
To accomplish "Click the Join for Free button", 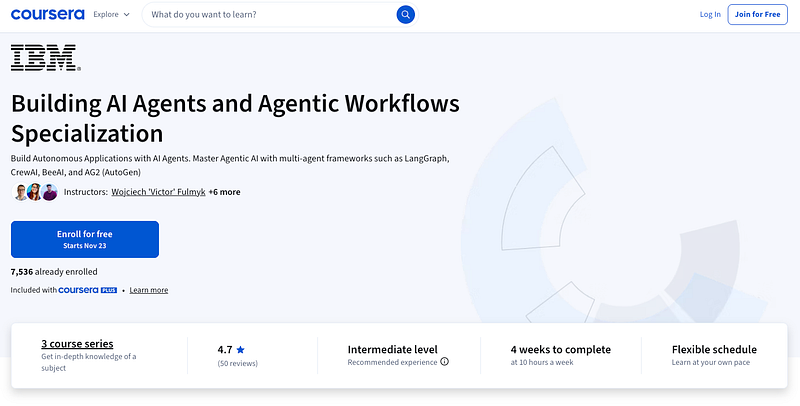I will point(757,14).
